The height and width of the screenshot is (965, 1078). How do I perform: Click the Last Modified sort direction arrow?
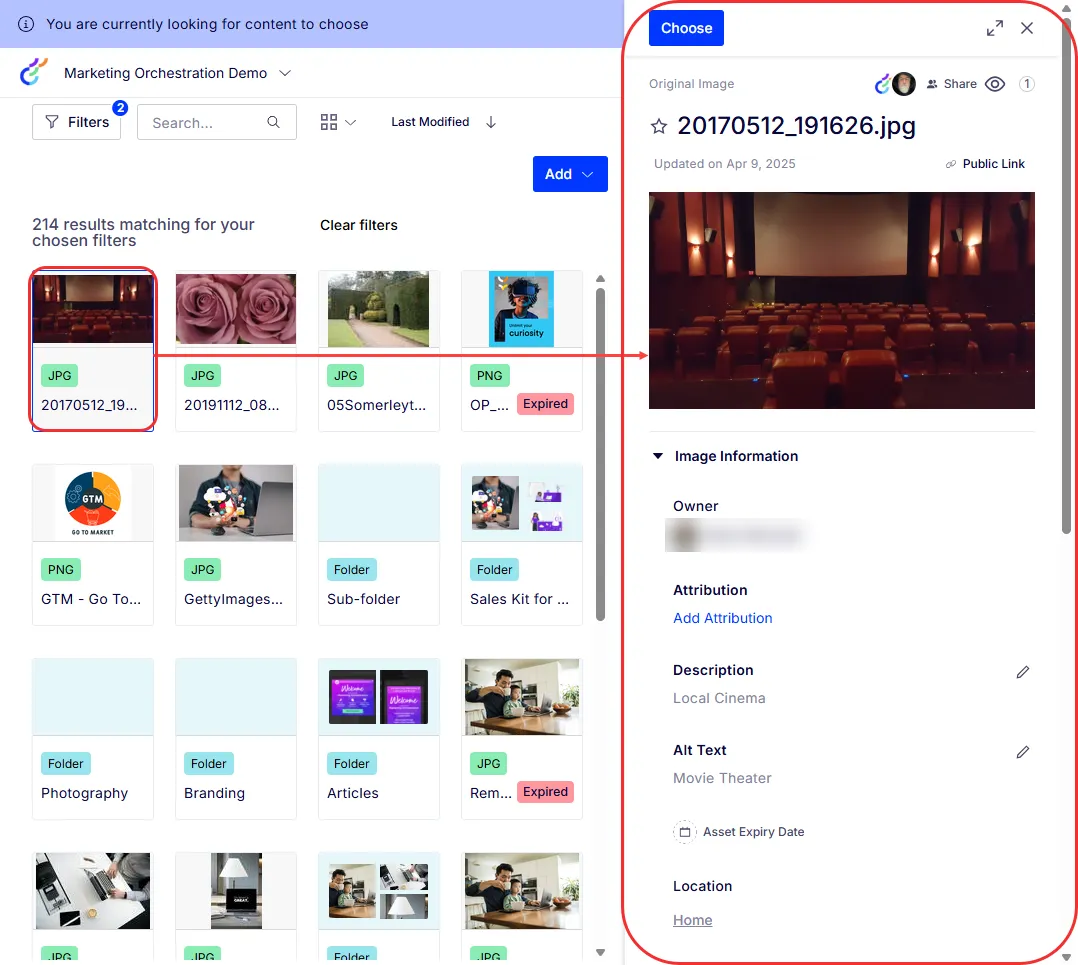point(490,122)
